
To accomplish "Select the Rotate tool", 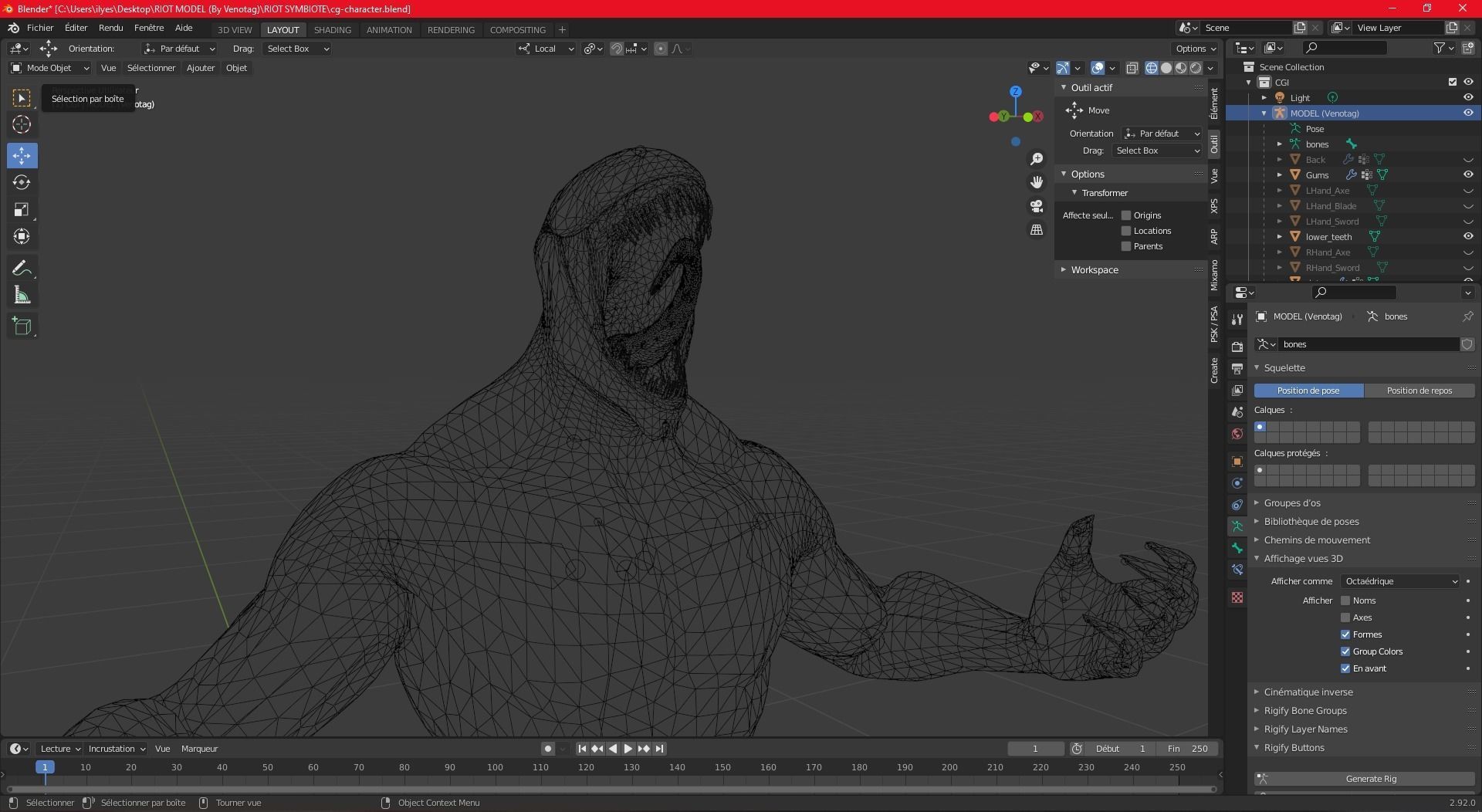I will (22, 182).
